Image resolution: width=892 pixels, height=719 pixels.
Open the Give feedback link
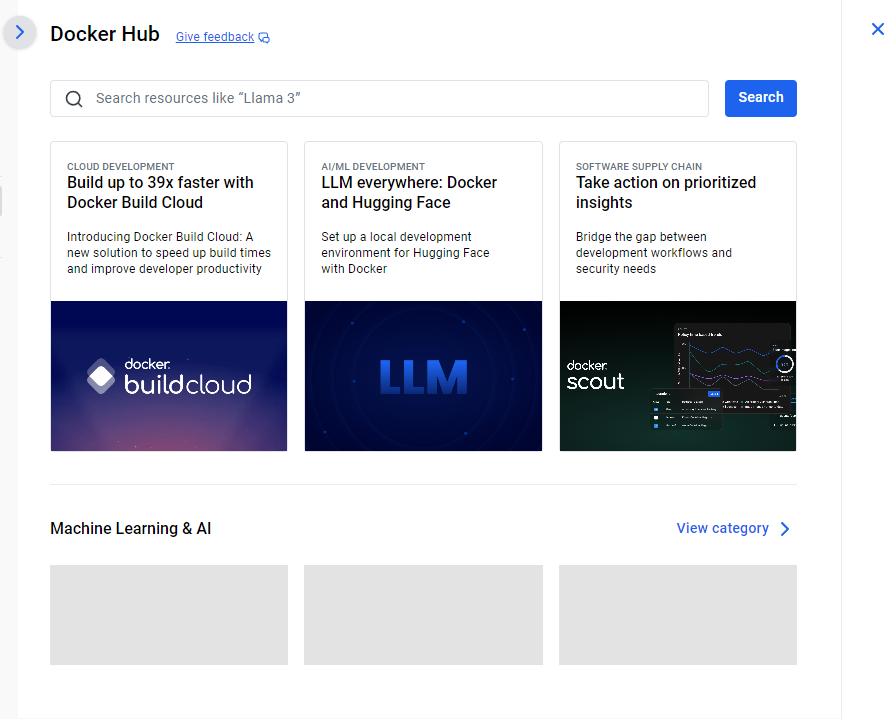215,37
